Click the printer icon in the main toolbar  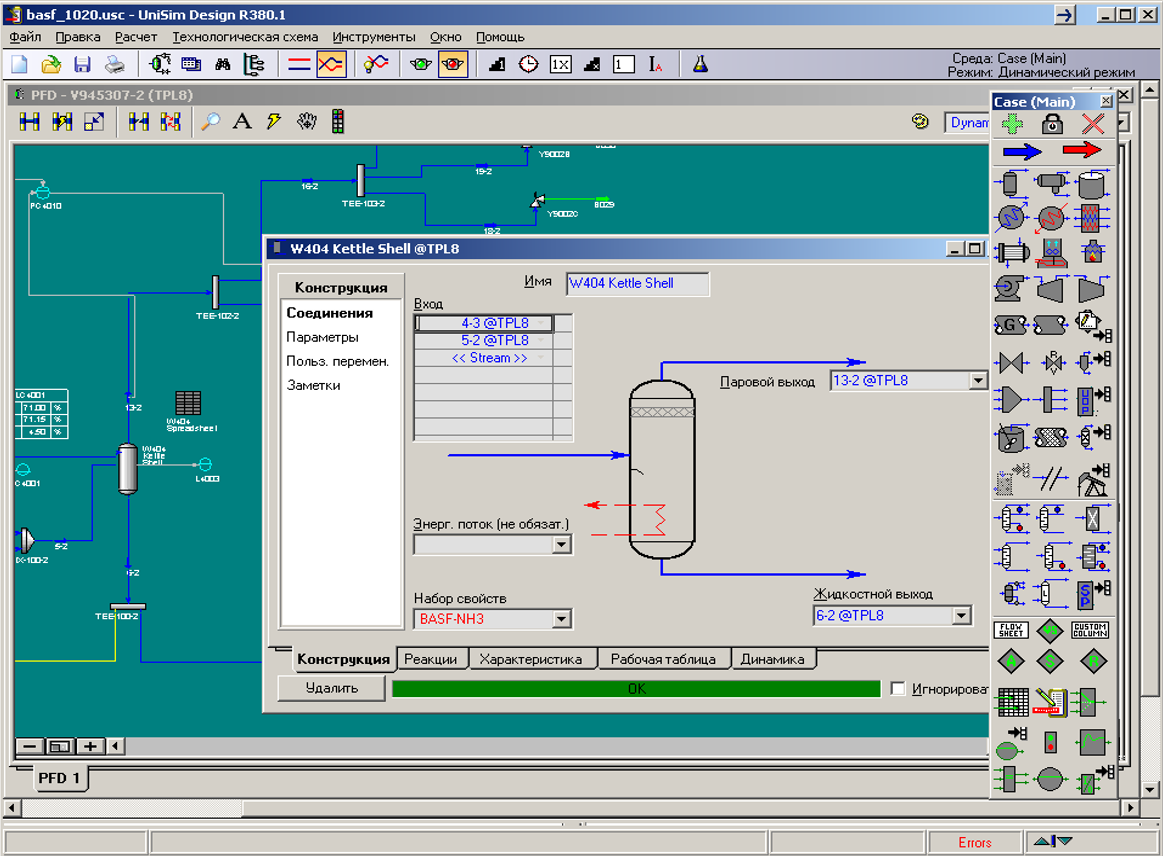(x=114, y=65)
